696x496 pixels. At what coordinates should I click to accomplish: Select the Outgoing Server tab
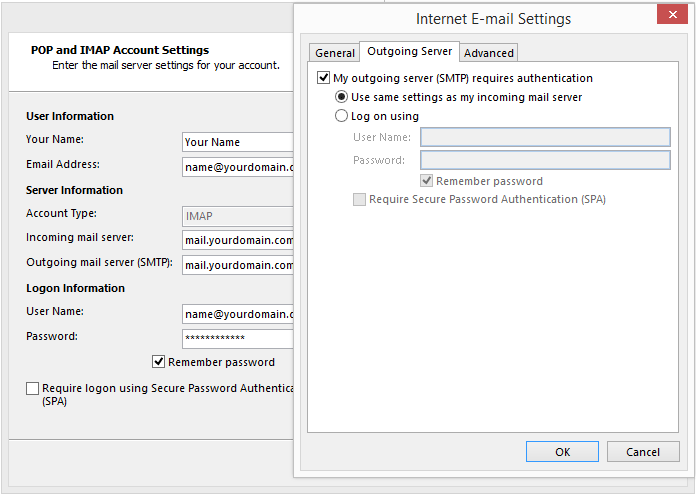point(409,51)
